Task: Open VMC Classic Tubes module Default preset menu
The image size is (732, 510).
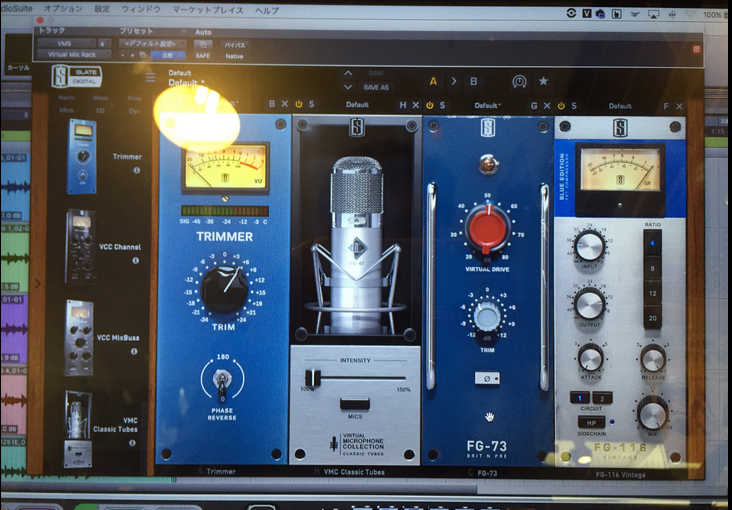Action: (x=357, y=105)
